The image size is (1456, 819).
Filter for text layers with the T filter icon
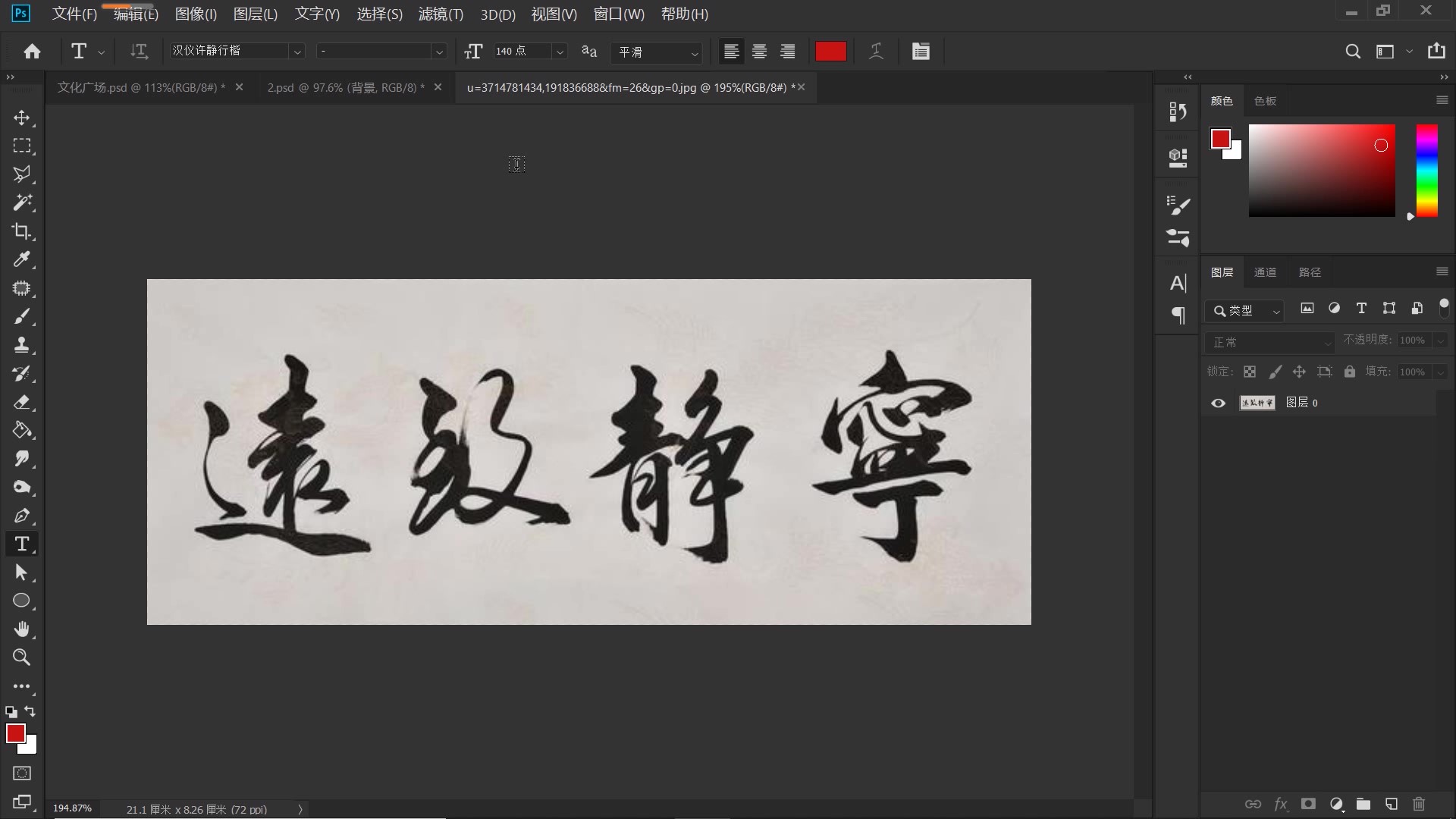[1361, 309]
